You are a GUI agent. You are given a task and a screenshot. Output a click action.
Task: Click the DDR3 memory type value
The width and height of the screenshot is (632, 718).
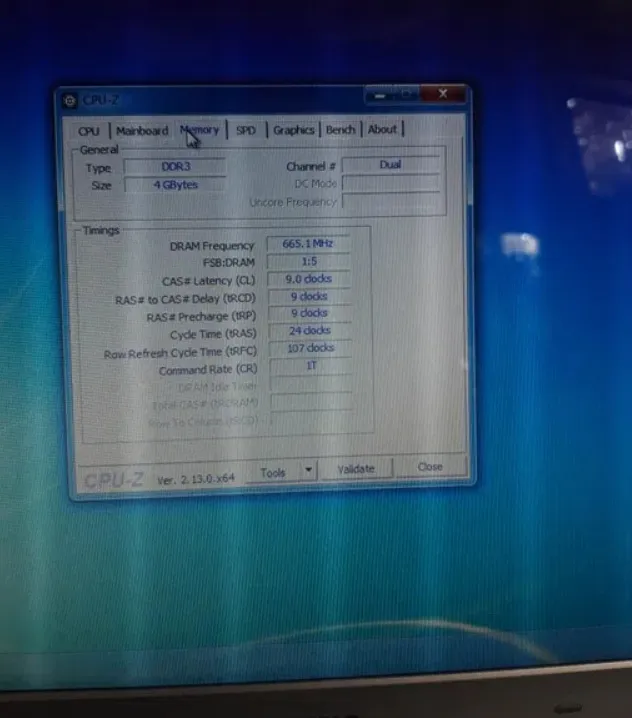pos(175,167)
